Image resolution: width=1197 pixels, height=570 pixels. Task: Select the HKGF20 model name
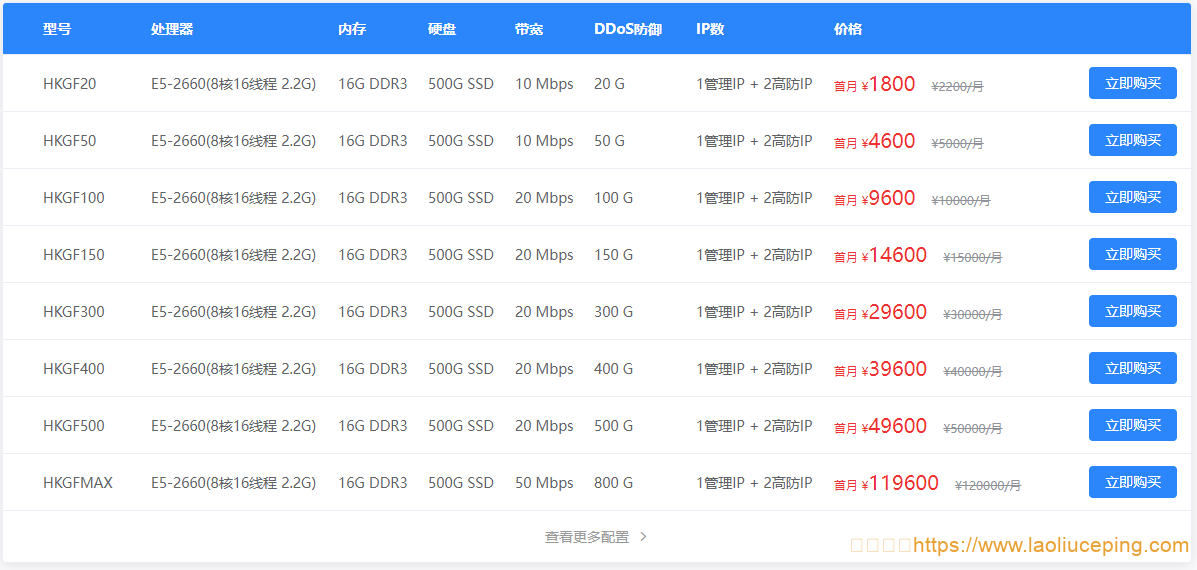tap(69, 84)
